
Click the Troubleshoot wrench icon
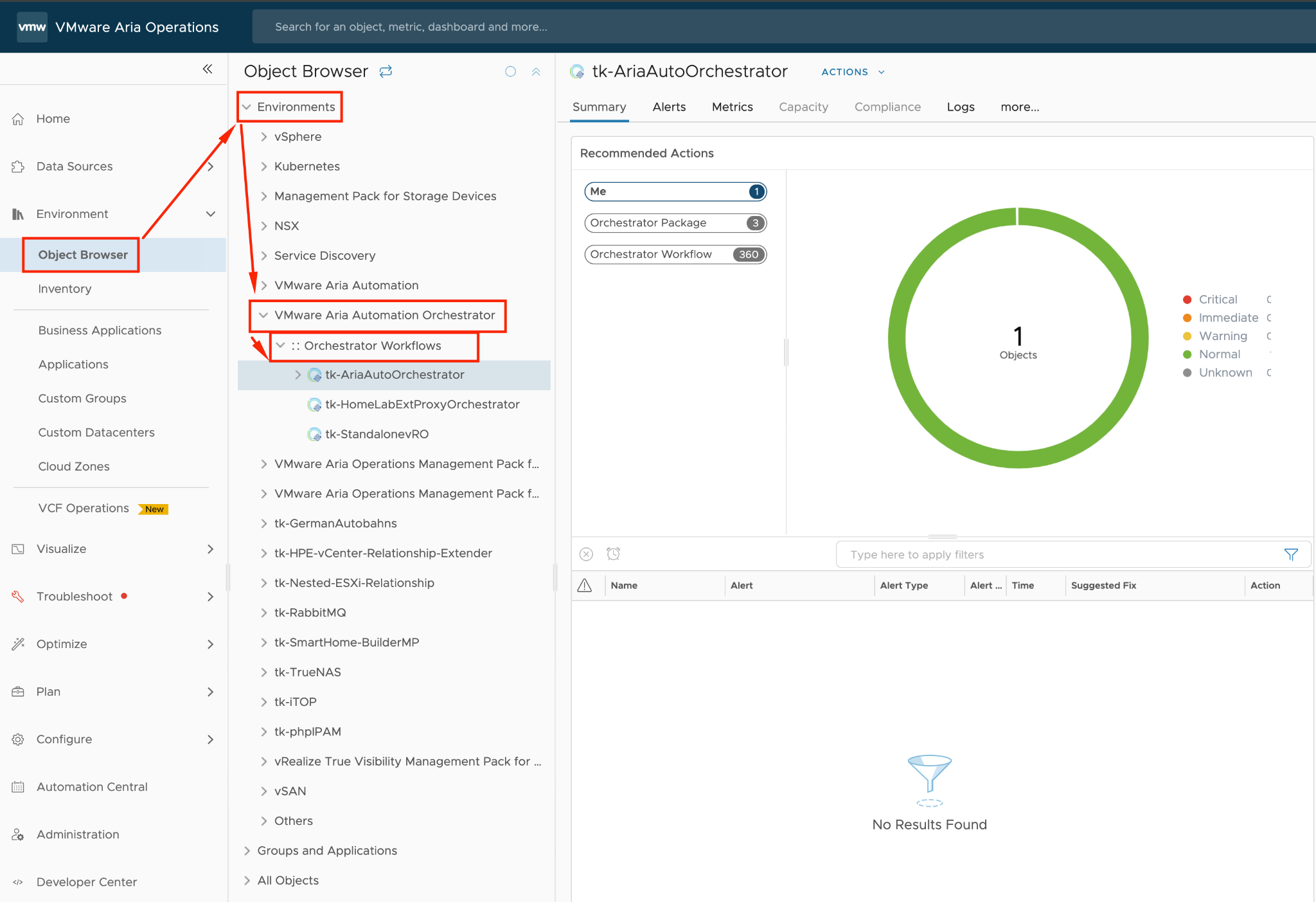tap(18, 597)
